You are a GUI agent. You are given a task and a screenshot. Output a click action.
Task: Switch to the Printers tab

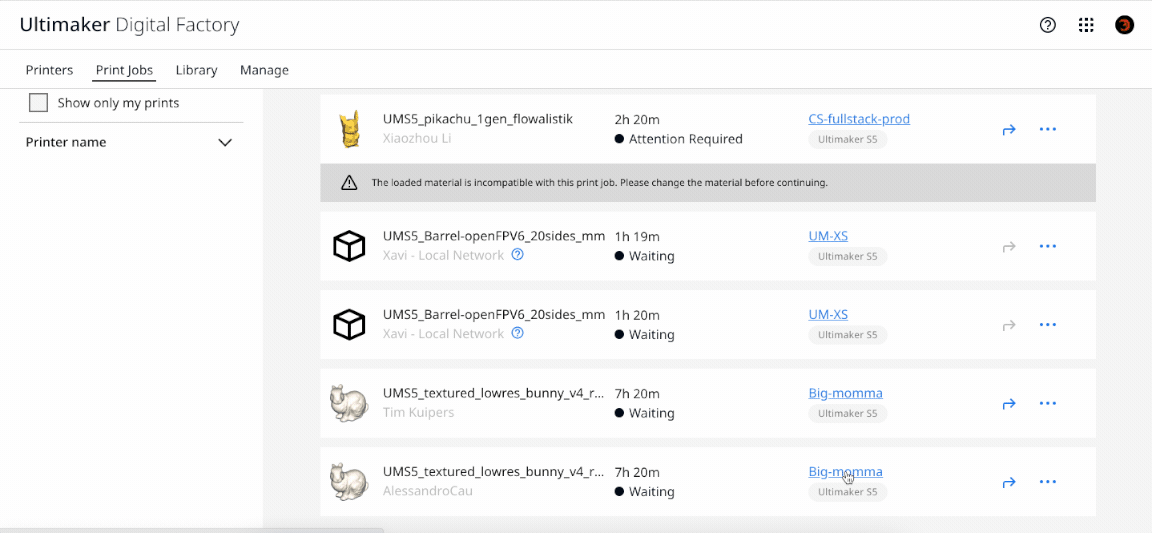49,70
